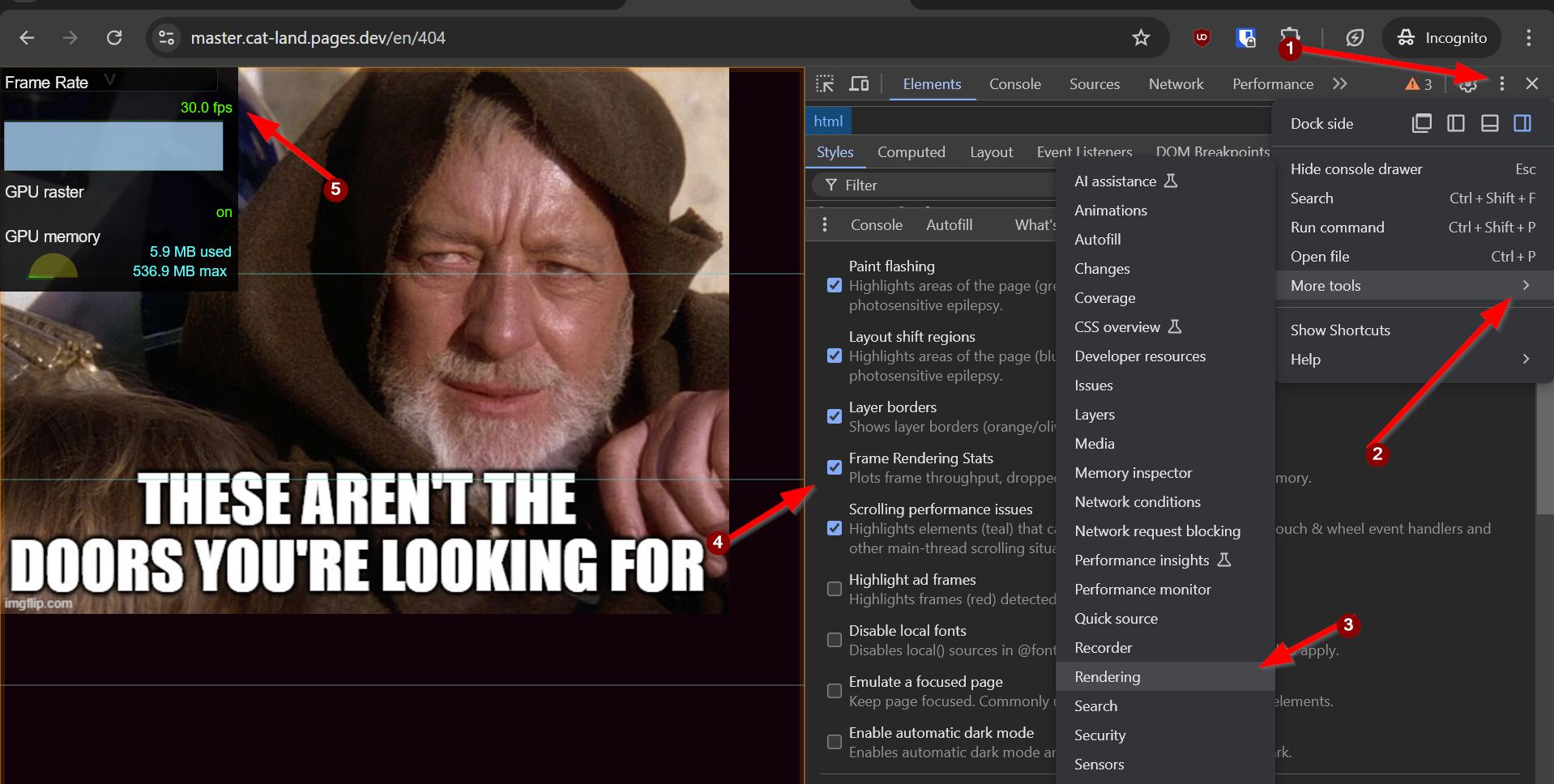Open the 3 warnings indicator
1554x784 pixels.
click(1418, 83)
